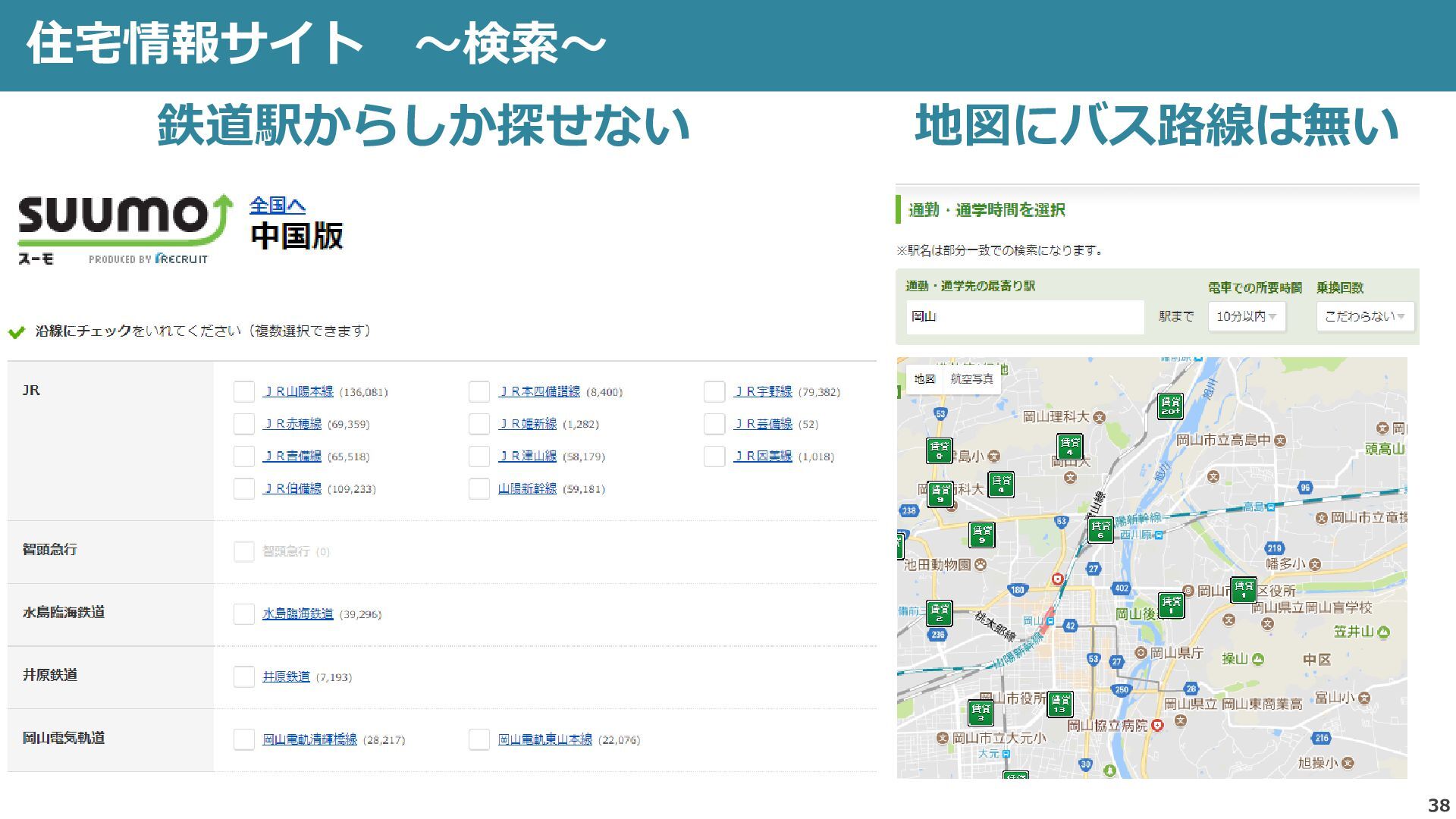Click the 賃貸 8 map marker
This screenshot has width=1456, height=819.
(x=940, y=450)
